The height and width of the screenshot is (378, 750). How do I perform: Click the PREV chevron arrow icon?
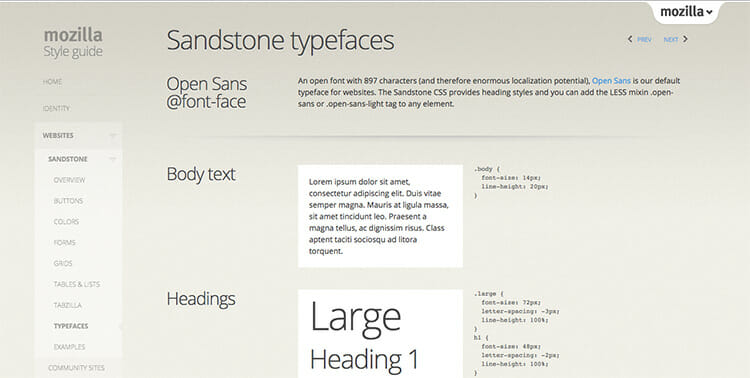(630, 39)
